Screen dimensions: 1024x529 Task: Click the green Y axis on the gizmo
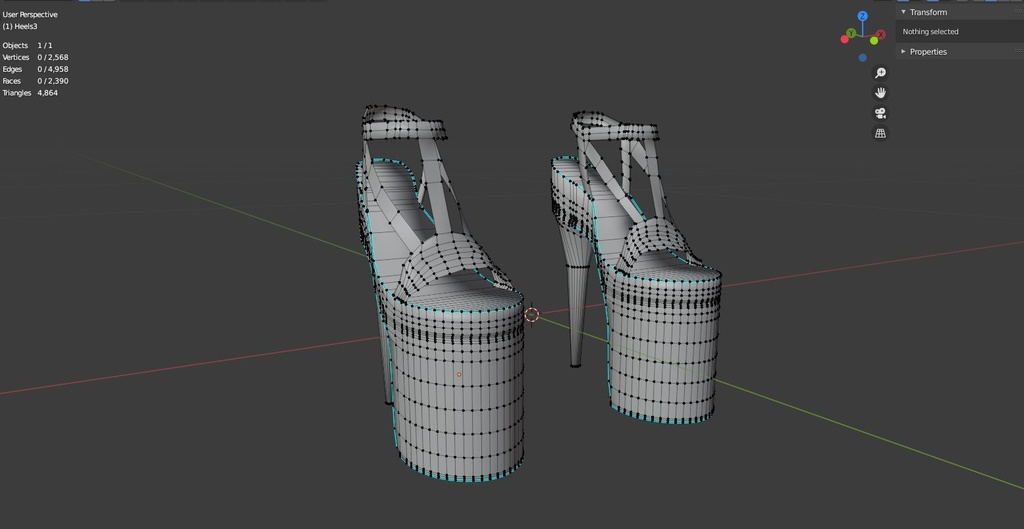pyautogui.click(x=851, y=33)
